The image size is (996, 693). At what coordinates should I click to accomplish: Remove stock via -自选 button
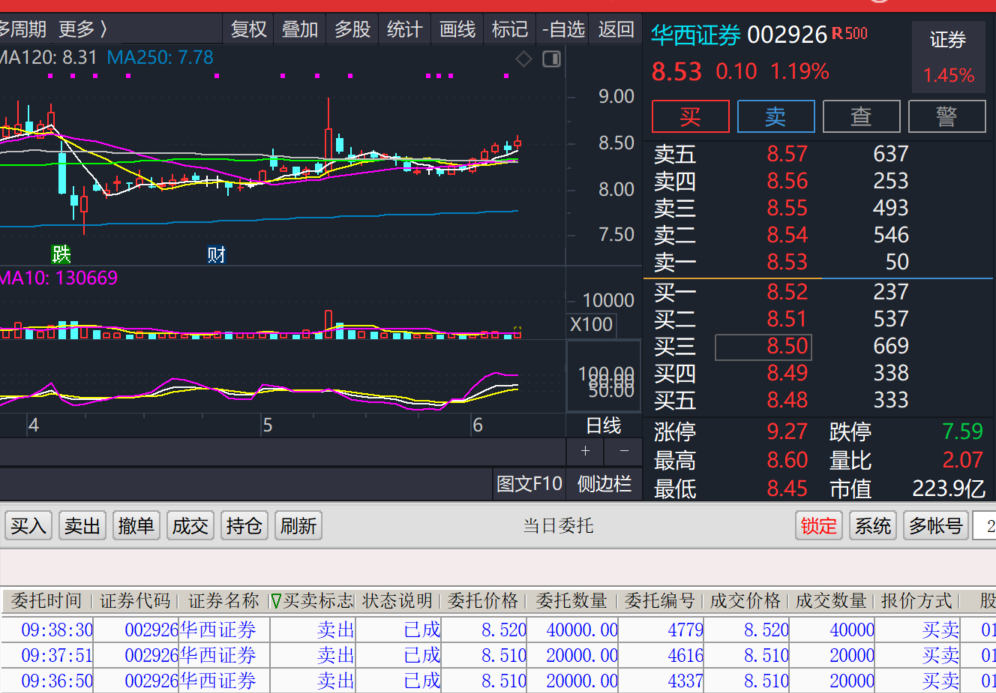coord(563,29)
